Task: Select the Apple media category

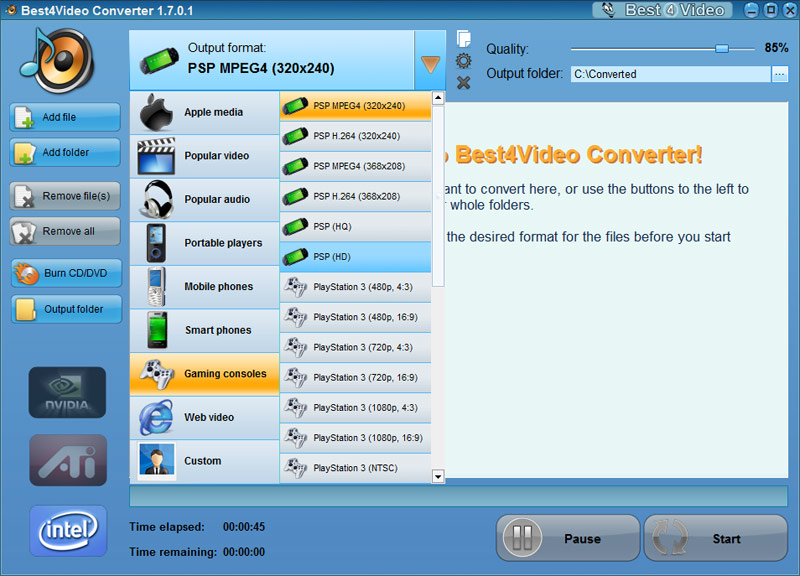Action: [204, 113]
